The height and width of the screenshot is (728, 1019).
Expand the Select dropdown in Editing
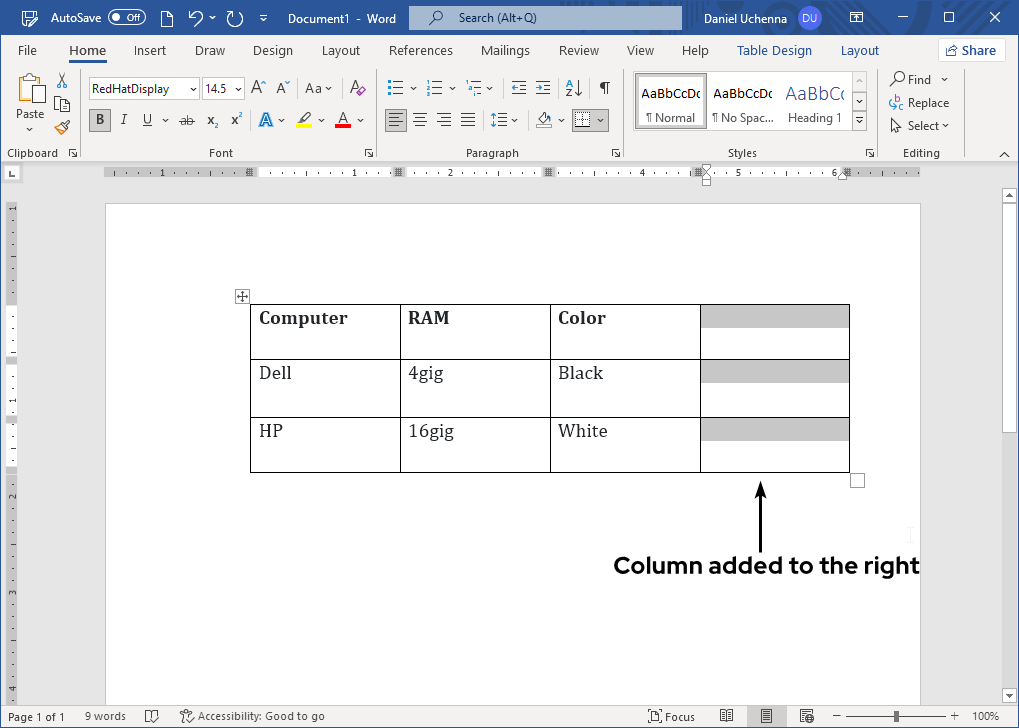point(920,126)
